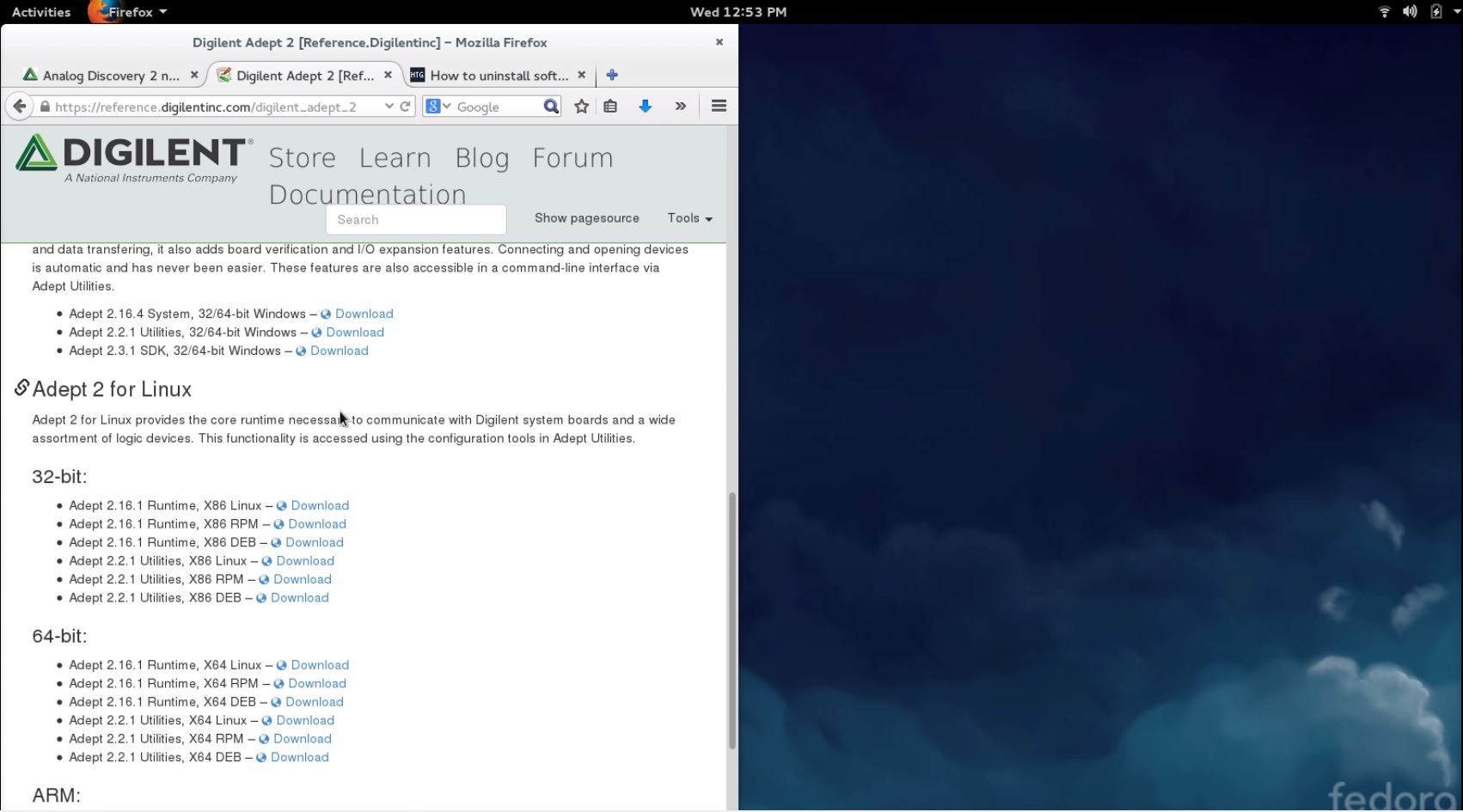Click the ARM: heading
The height and width of the screenshot is (812, 1463).
pyautogui.click(x=56, y=795)
